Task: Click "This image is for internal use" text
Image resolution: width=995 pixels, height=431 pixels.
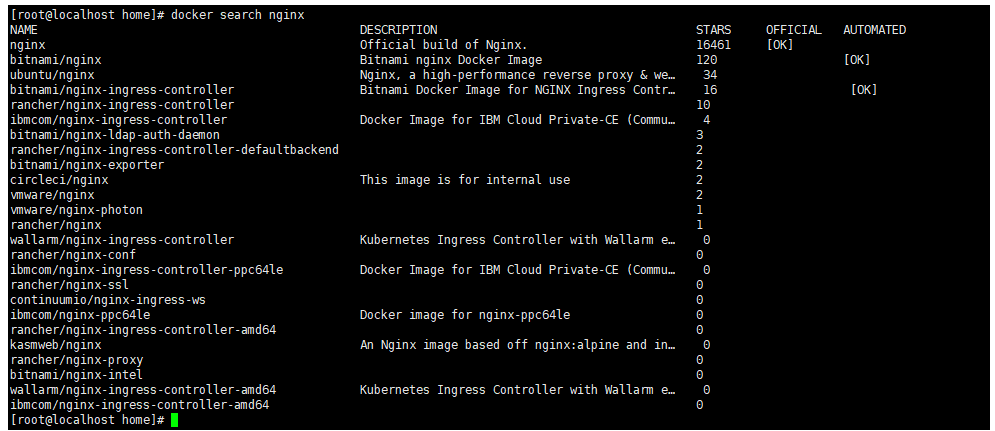Action: tap(465, 180)
